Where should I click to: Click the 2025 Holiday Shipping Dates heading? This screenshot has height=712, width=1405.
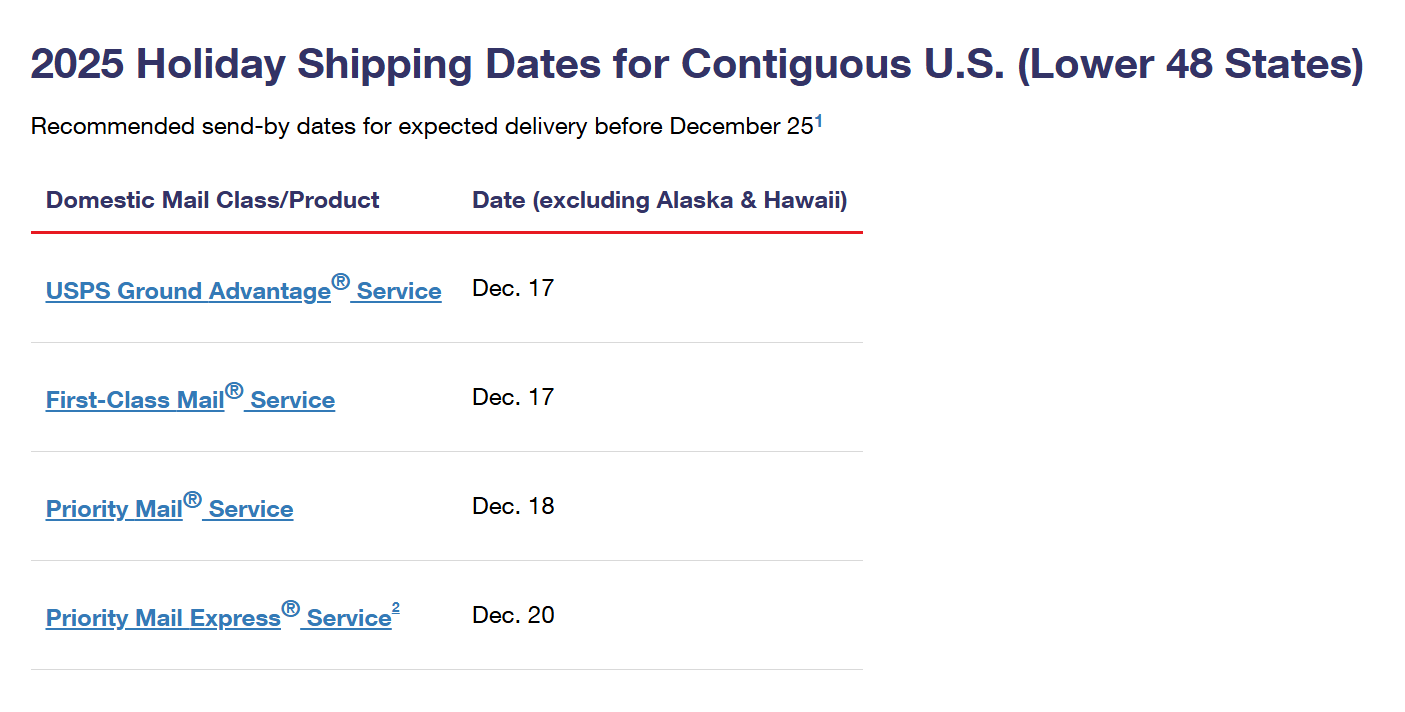(696, 65)
